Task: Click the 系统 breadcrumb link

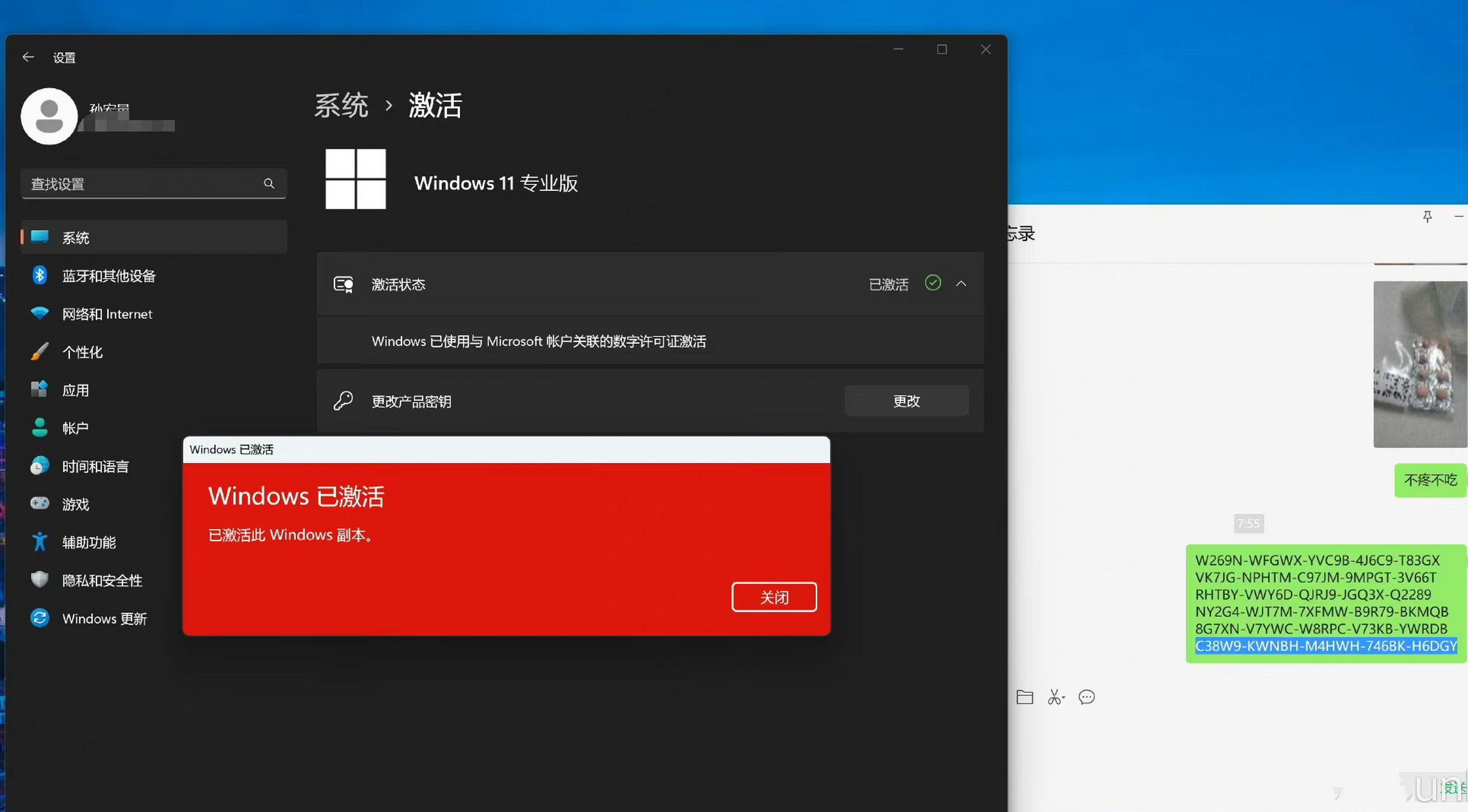Action: tap(341, 105)
